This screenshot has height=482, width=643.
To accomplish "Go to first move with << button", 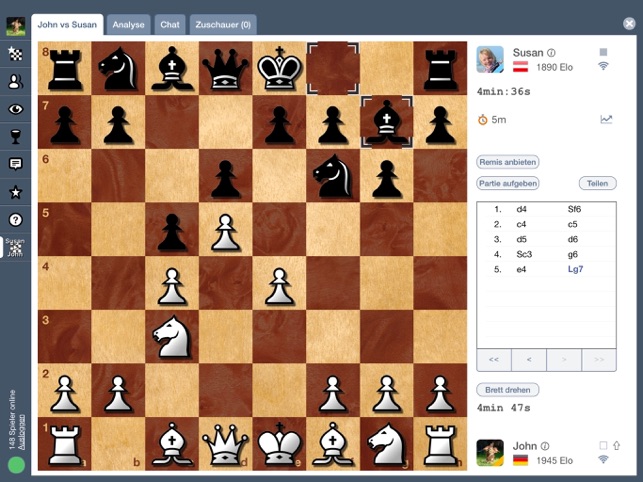I will point(494,360).
